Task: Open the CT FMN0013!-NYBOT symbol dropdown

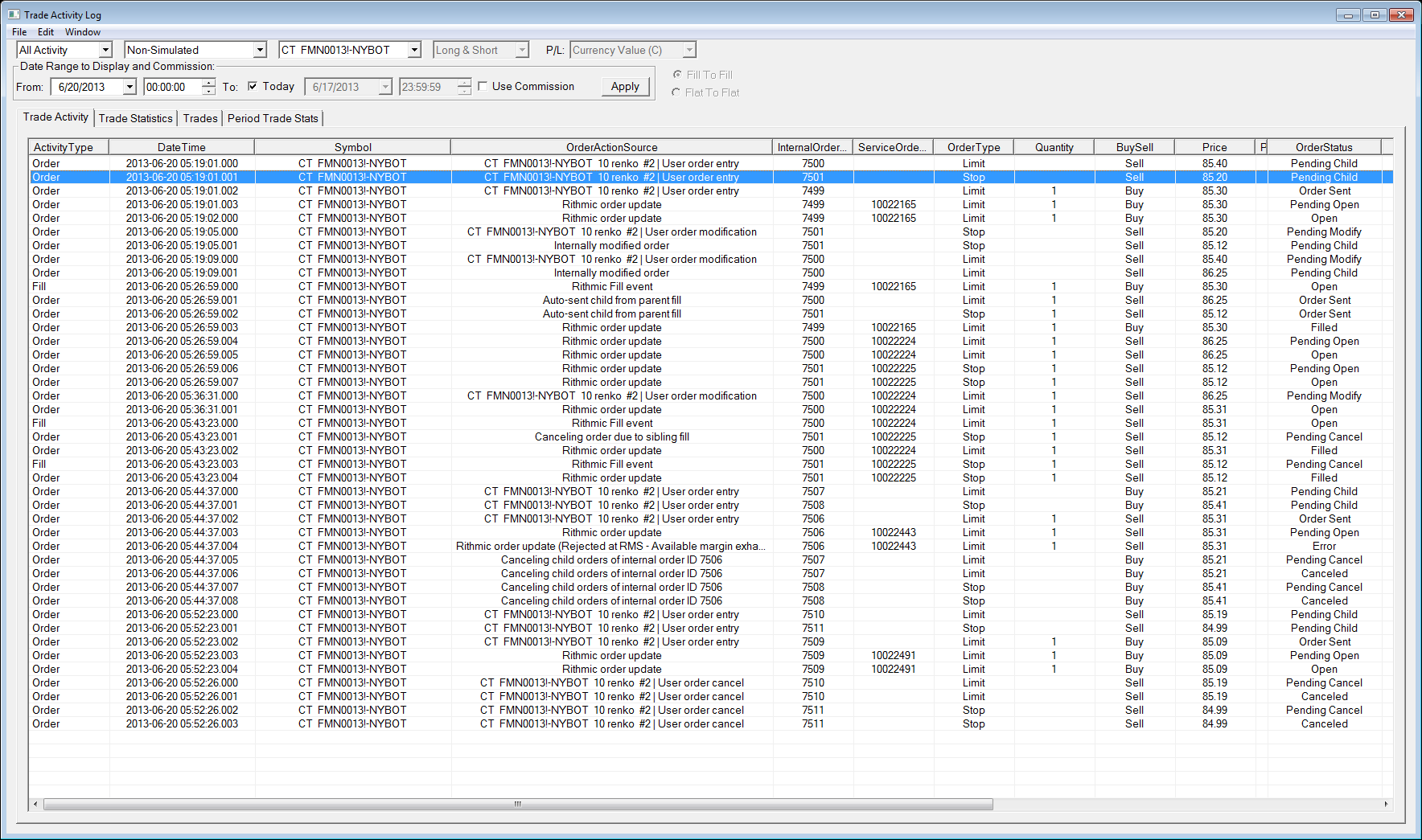Action: [414, 50]
